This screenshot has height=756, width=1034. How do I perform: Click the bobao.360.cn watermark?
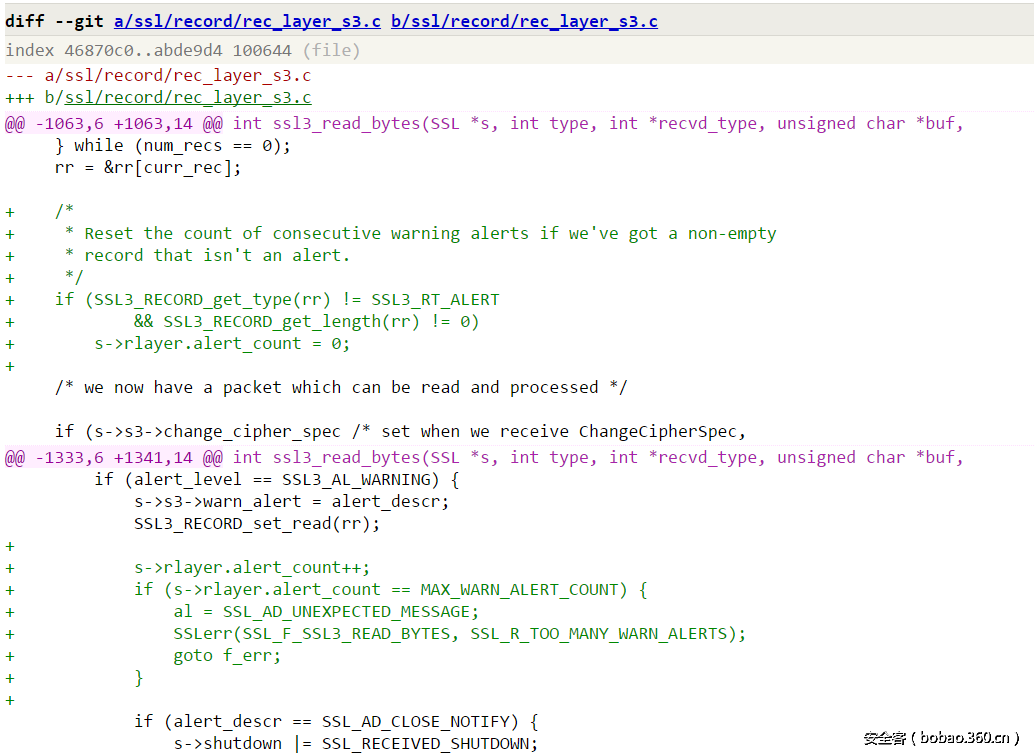[941, 738]
